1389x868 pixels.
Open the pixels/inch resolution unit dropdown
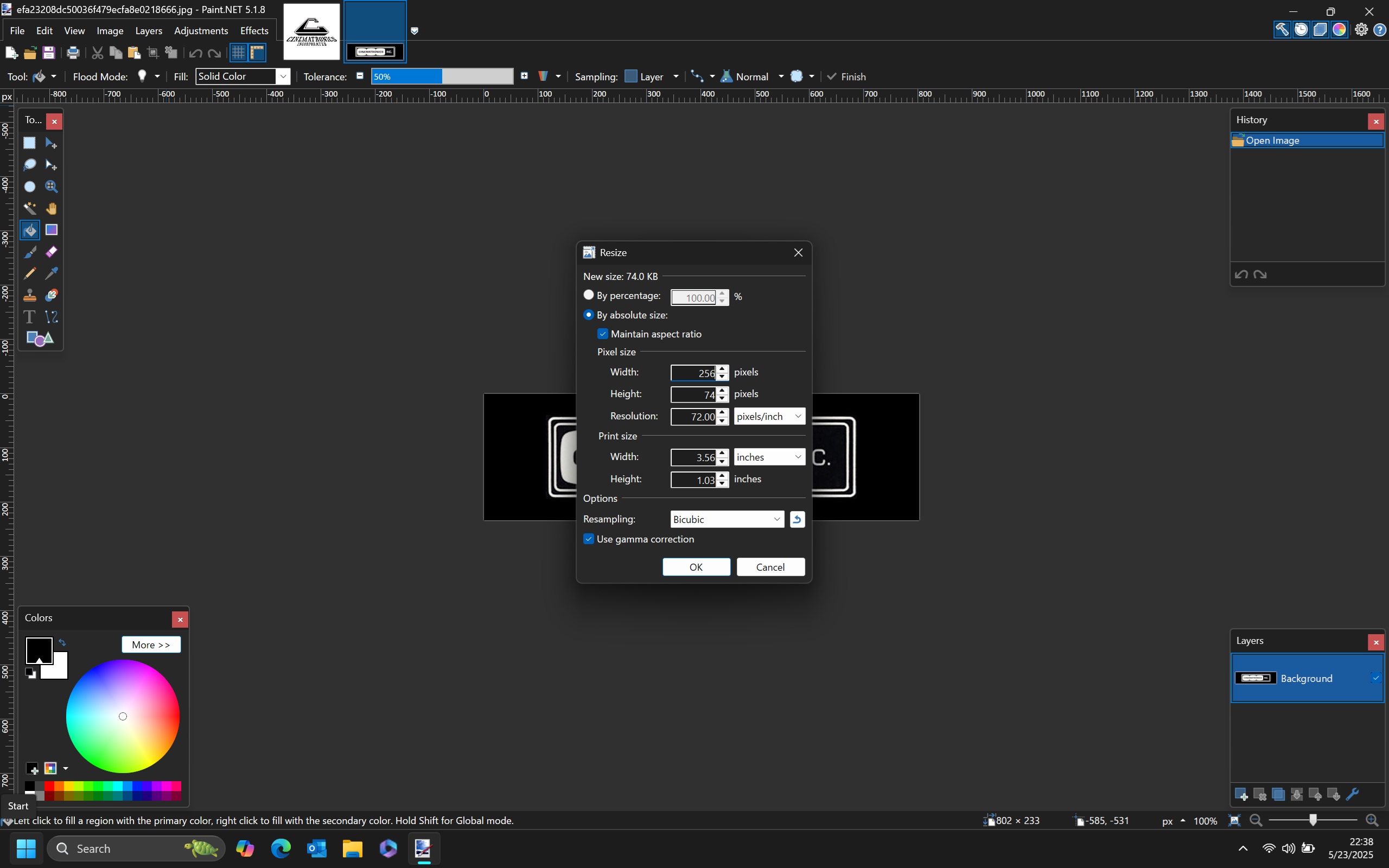coord(769,417)
